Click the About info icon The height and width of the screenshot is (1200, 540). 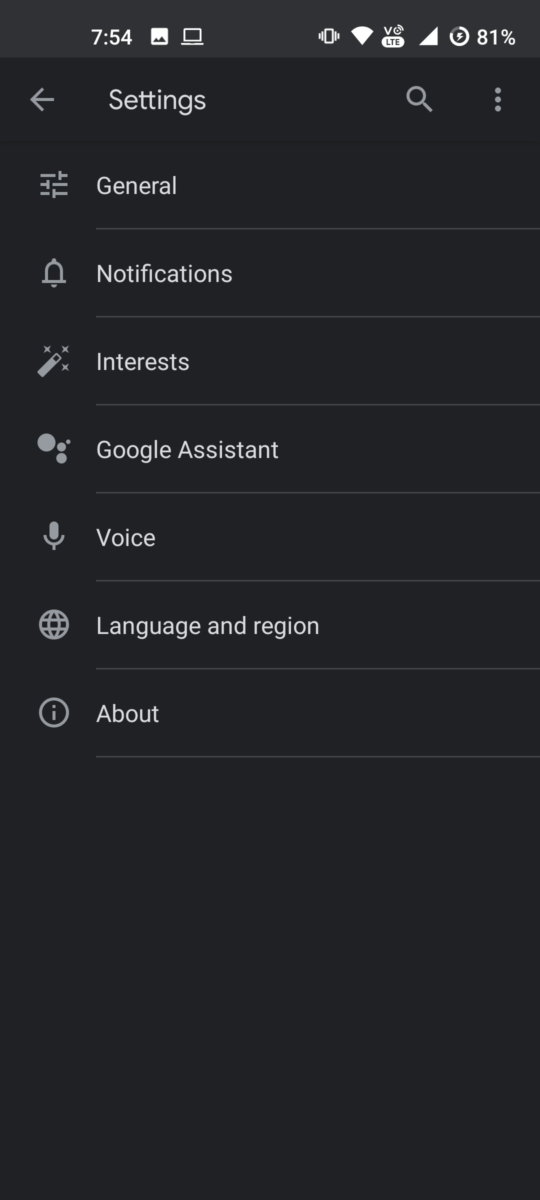click(x=54, y=713)
